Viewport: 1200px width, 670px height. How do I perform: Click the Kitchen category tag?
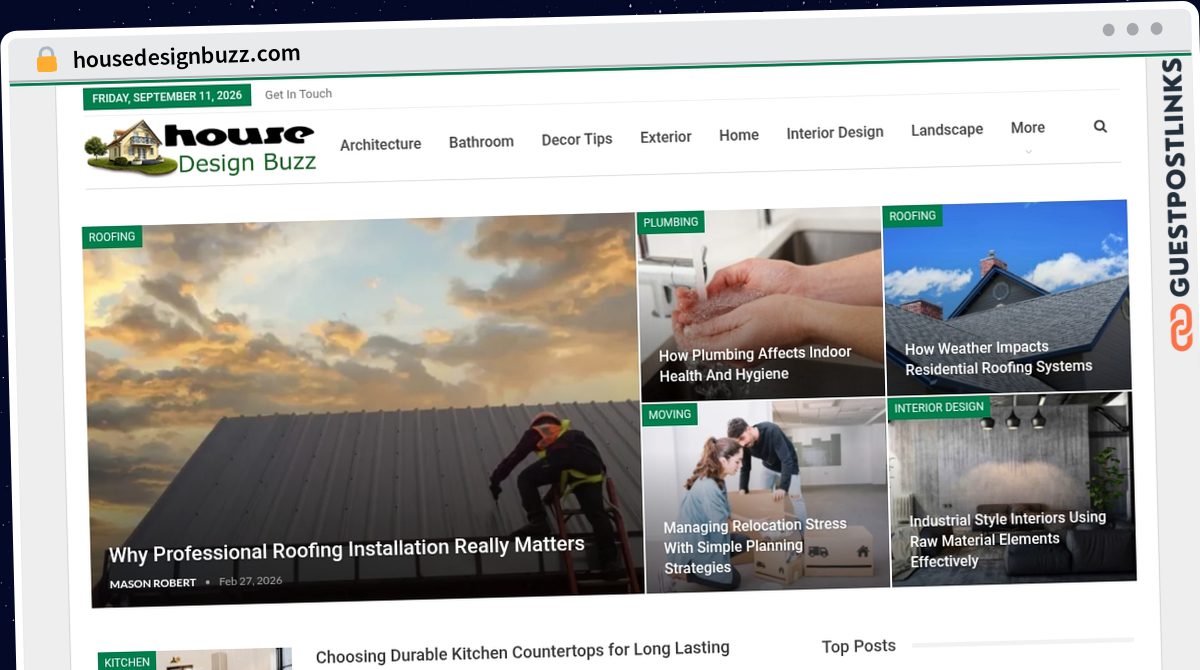127,661
